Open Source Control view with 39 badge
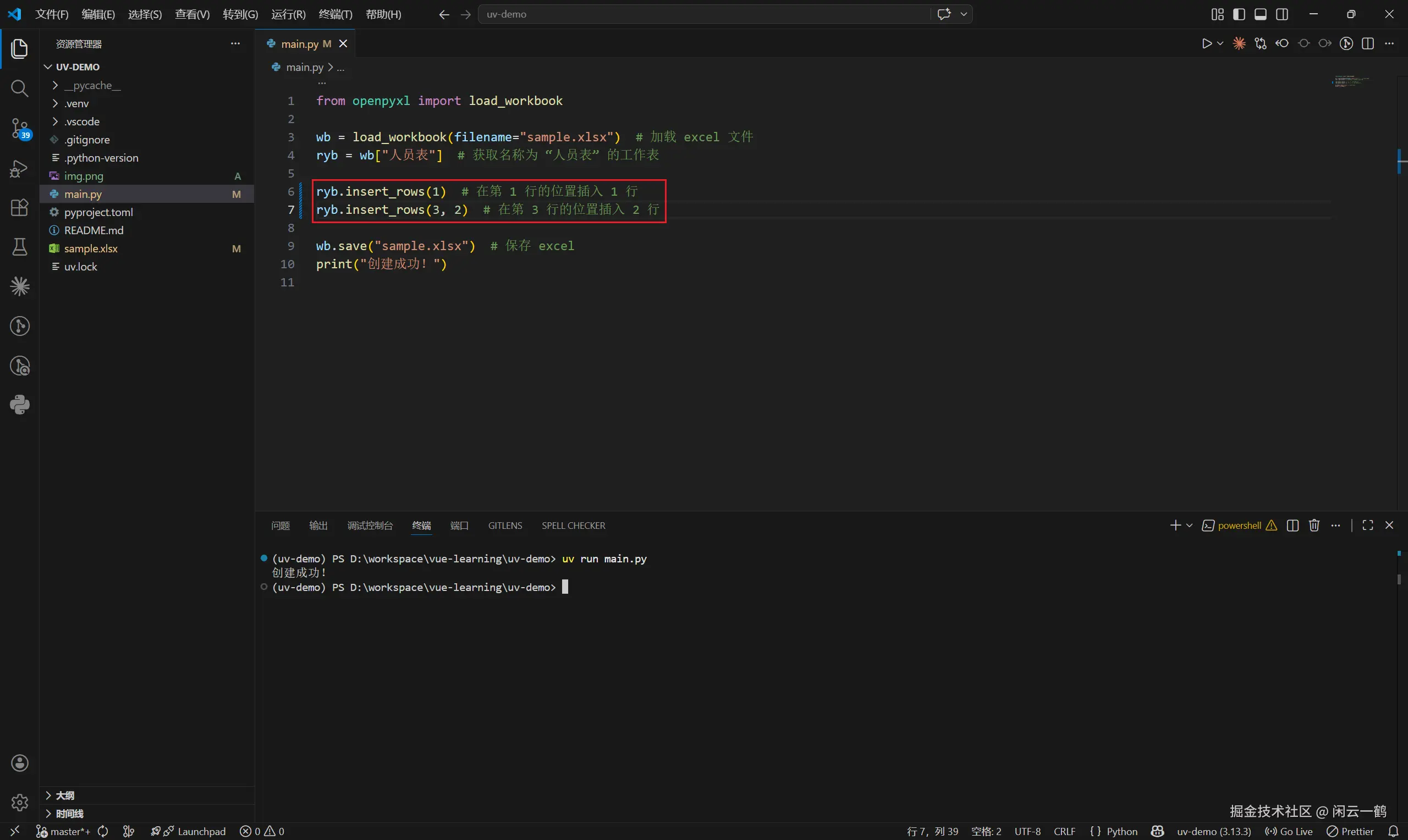Viewport: 1408px width, 840px height. point(19,128)
